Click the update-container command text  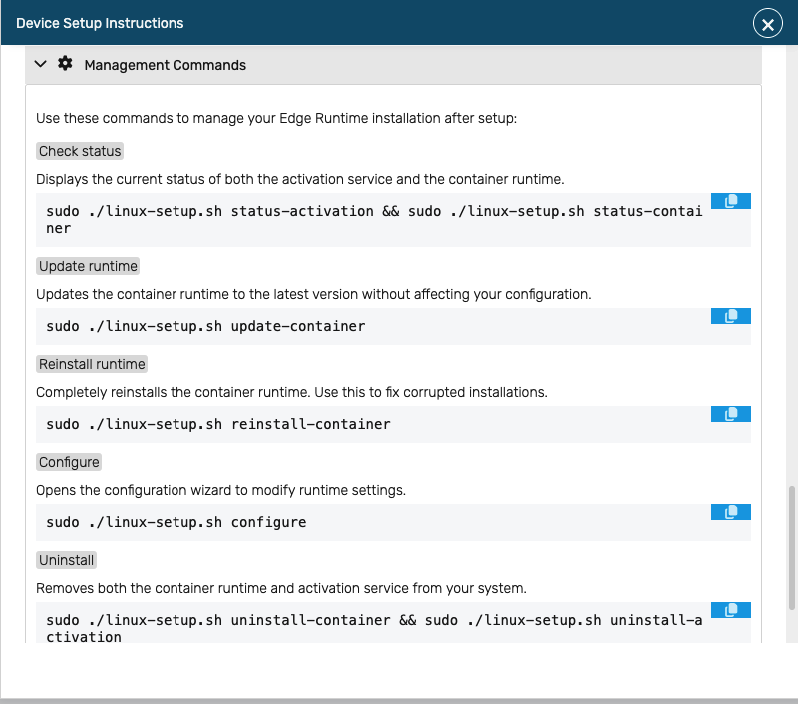pyautogui.click(x=205, y=326)
